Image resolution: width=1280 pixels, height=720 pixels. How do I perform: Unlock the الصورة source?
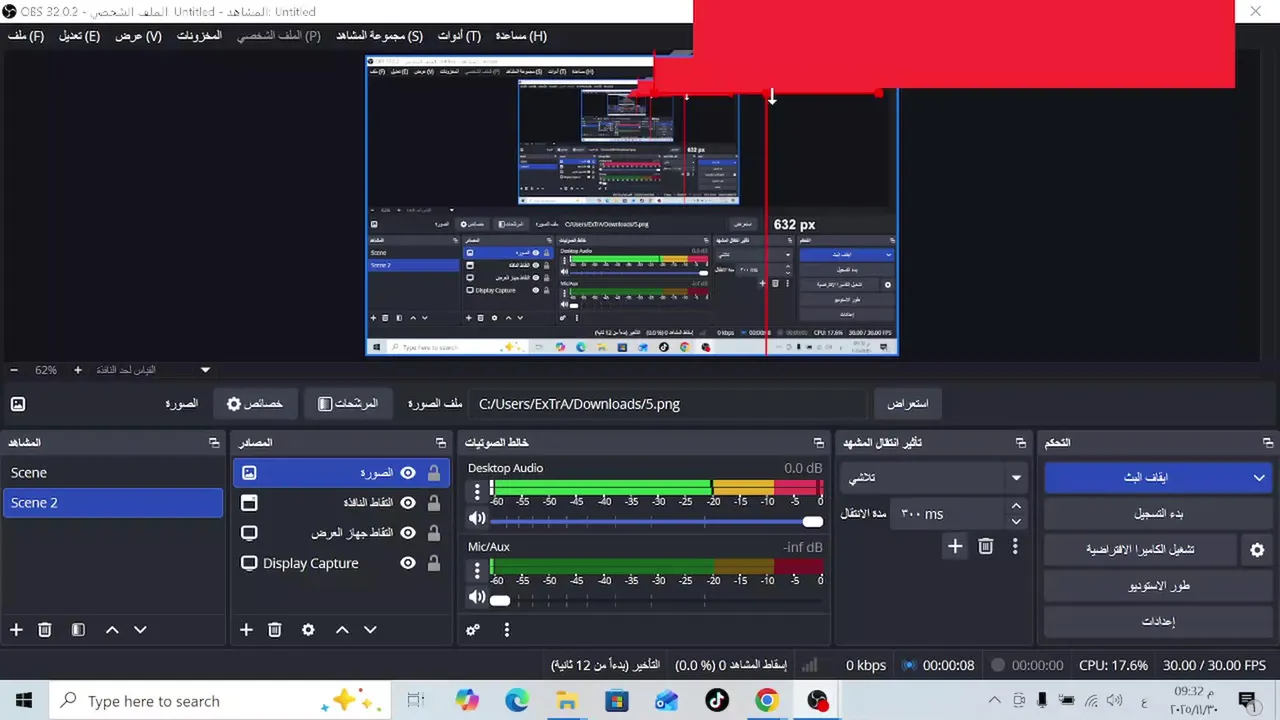tap(434, 473)
